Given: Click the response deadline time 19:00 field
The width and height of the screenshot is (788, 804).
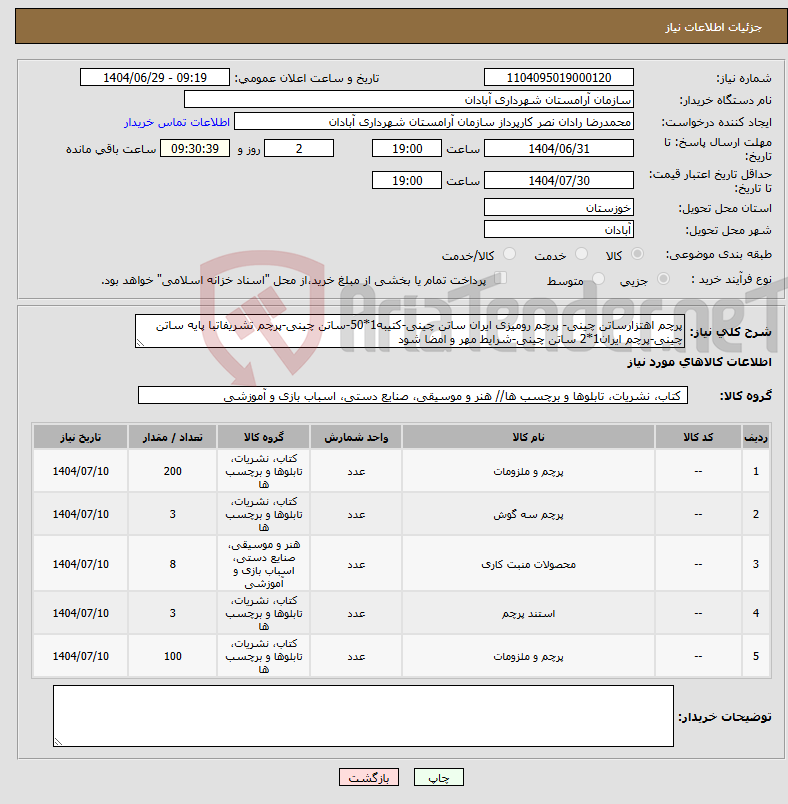Looking at the screenshot, I should coord(407,149).
